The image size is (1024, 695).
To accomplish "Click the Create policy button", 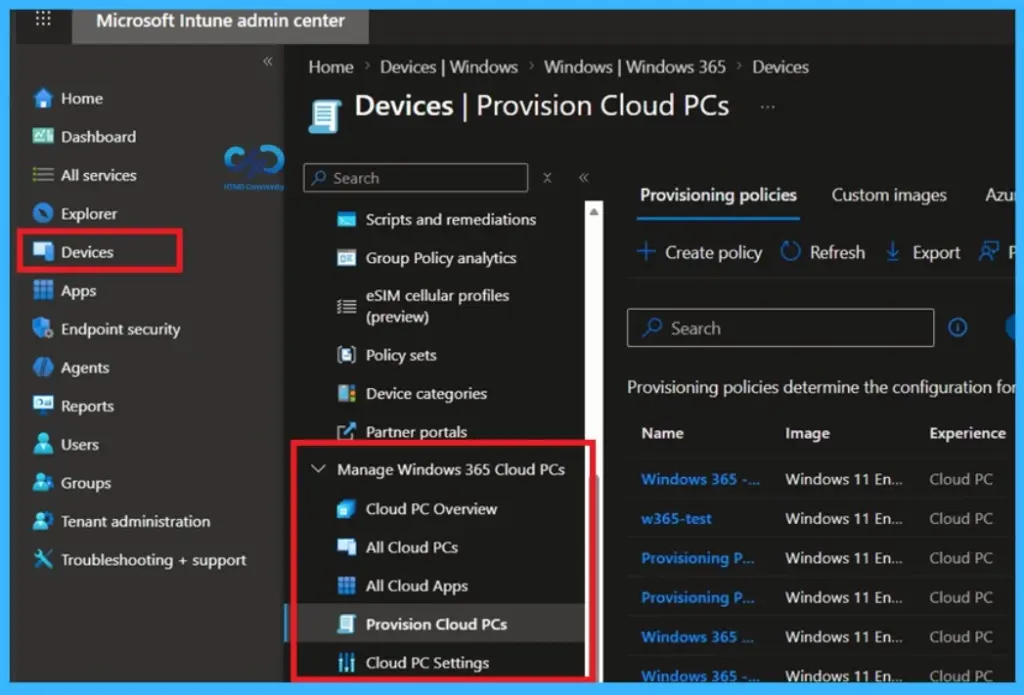I will [698, 252].
